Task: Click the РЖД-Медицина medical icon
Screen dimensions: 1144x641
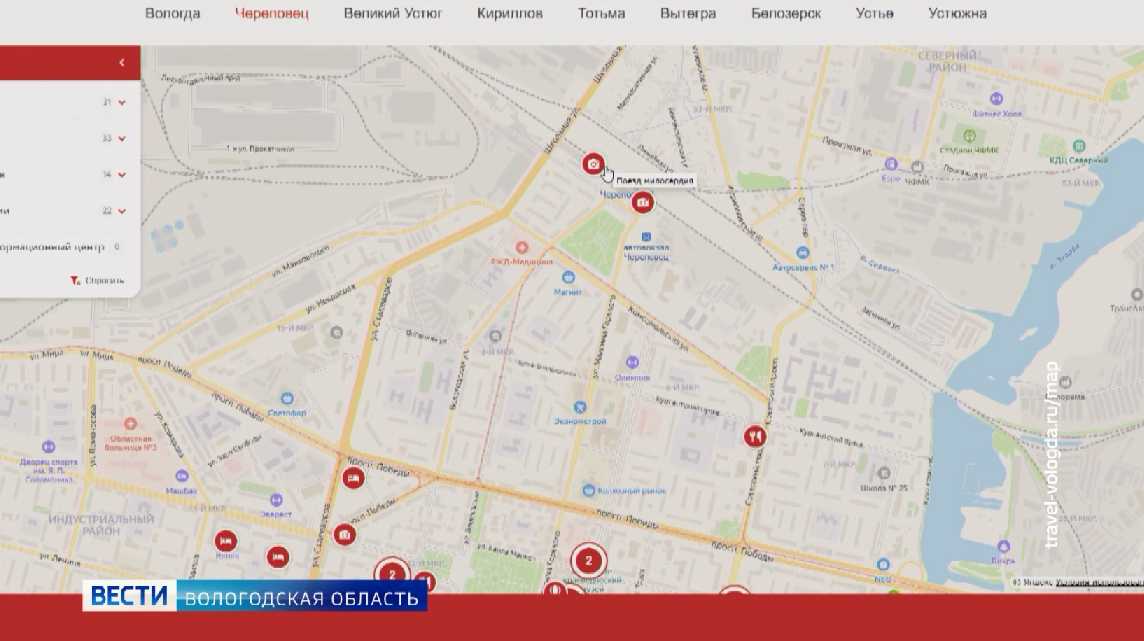Action: (x=522, y=248)
